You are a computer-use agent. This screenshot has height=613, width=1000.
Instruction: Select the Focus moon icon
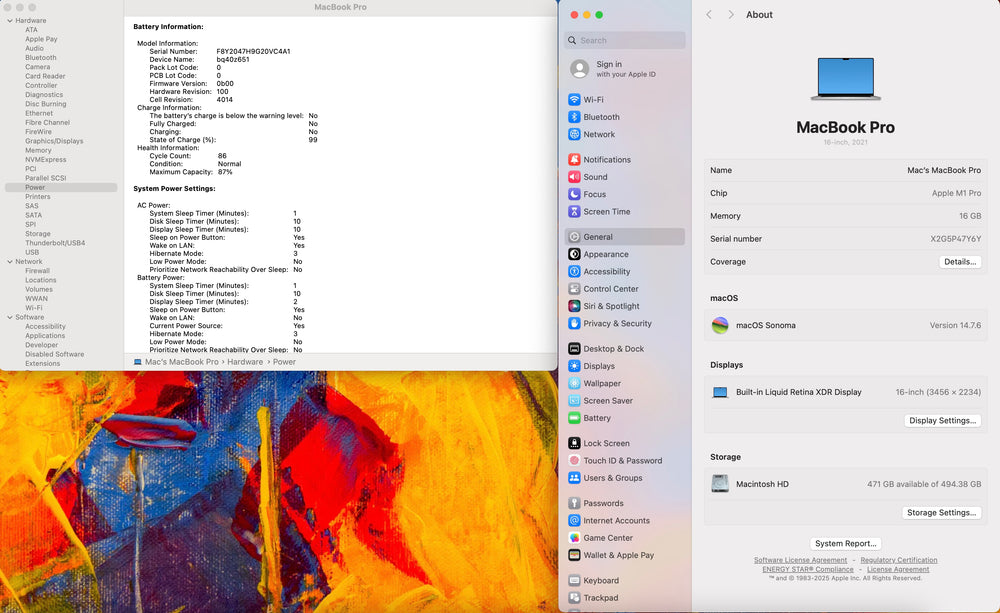[x=574, y=194]
